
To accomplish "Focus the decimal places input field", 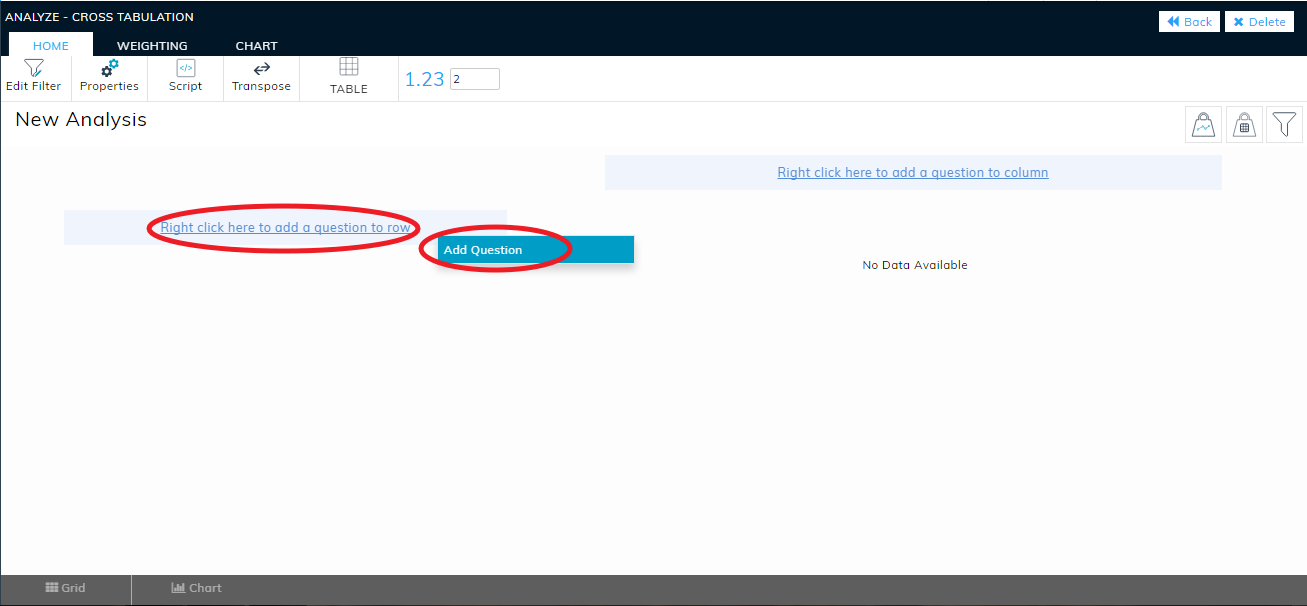I will coord(475,79).
